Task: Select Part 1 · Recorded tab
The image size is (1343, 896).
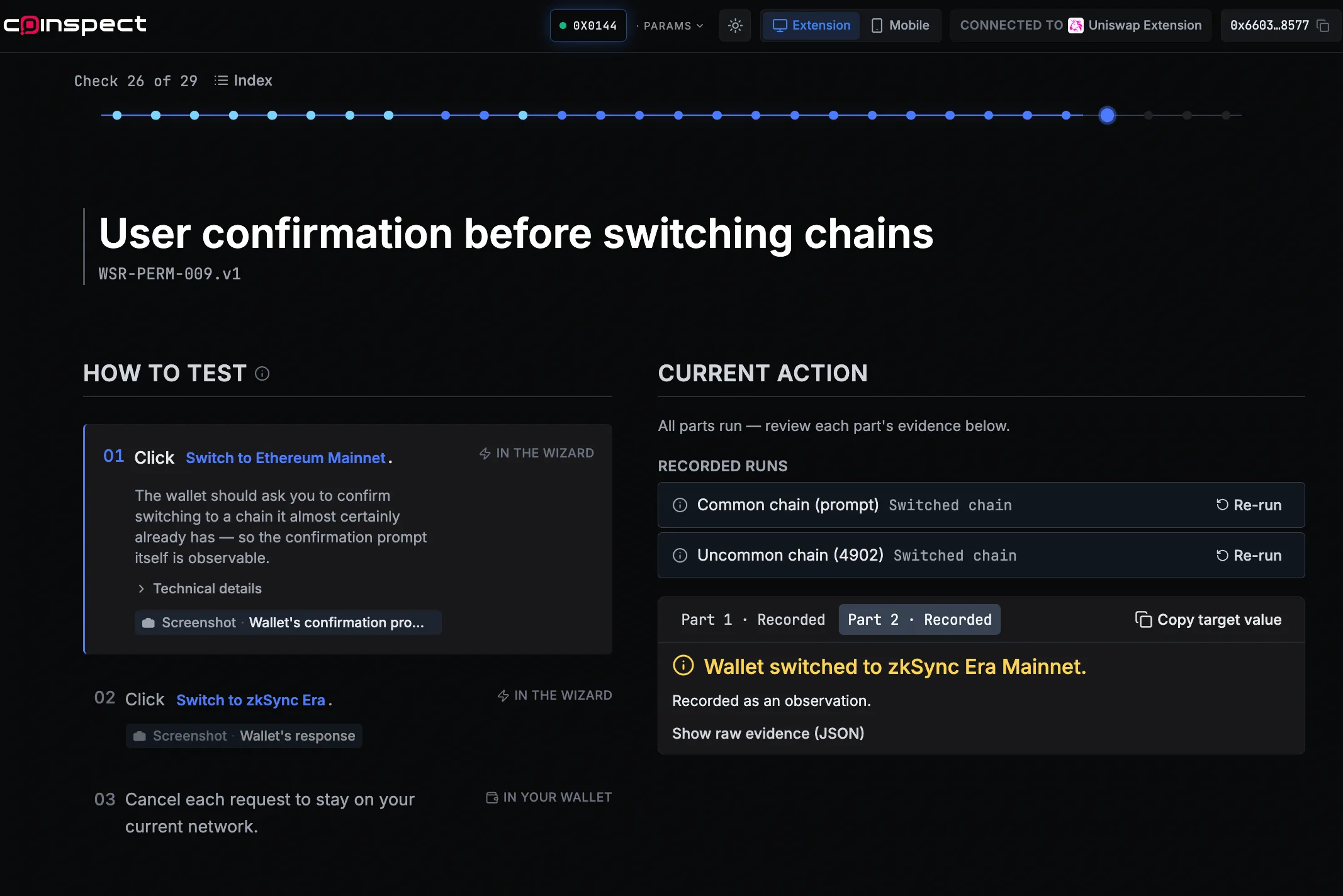Action: tap(753, 620)
